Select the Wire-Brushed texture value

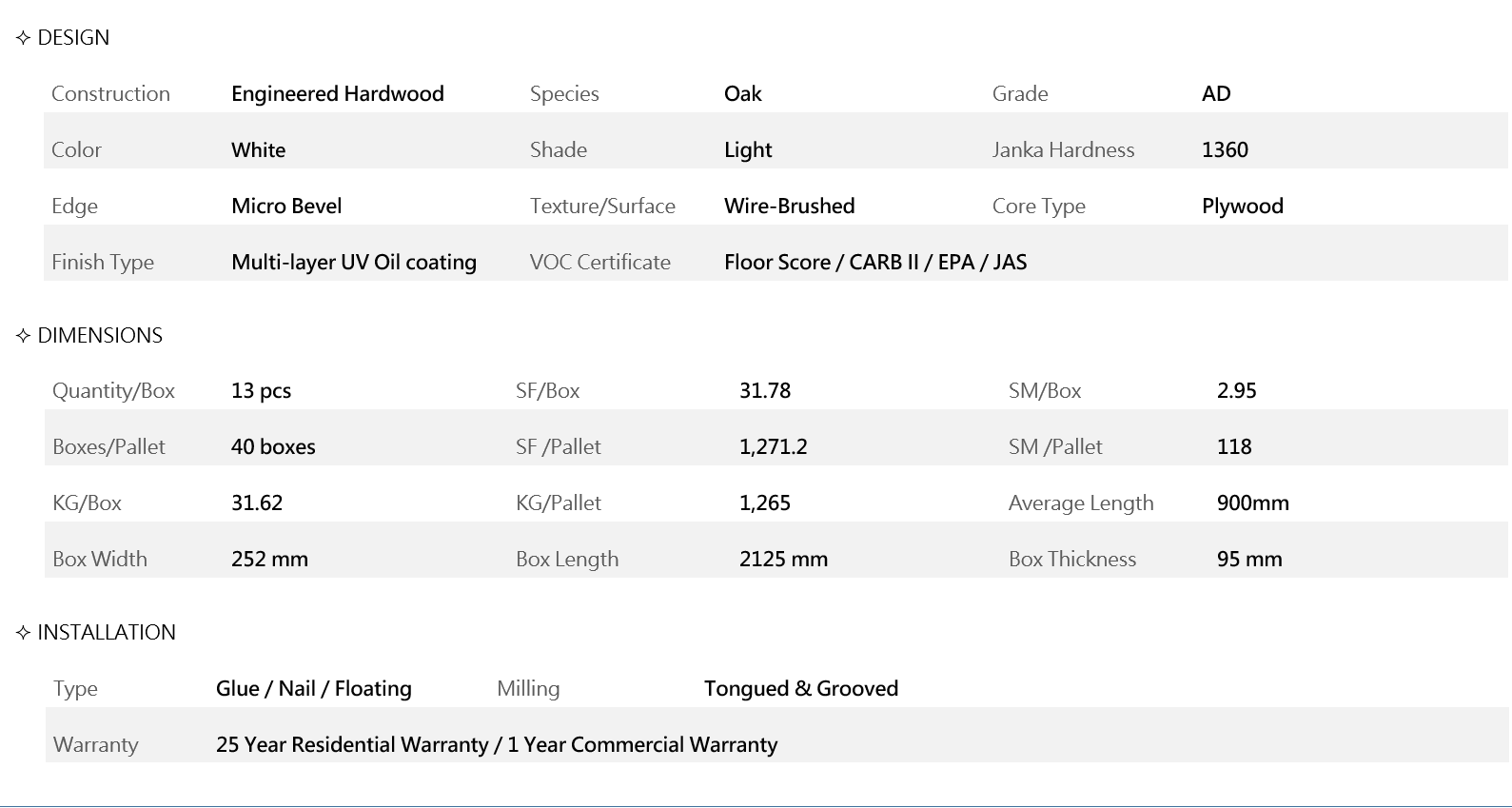coord(789,207)
